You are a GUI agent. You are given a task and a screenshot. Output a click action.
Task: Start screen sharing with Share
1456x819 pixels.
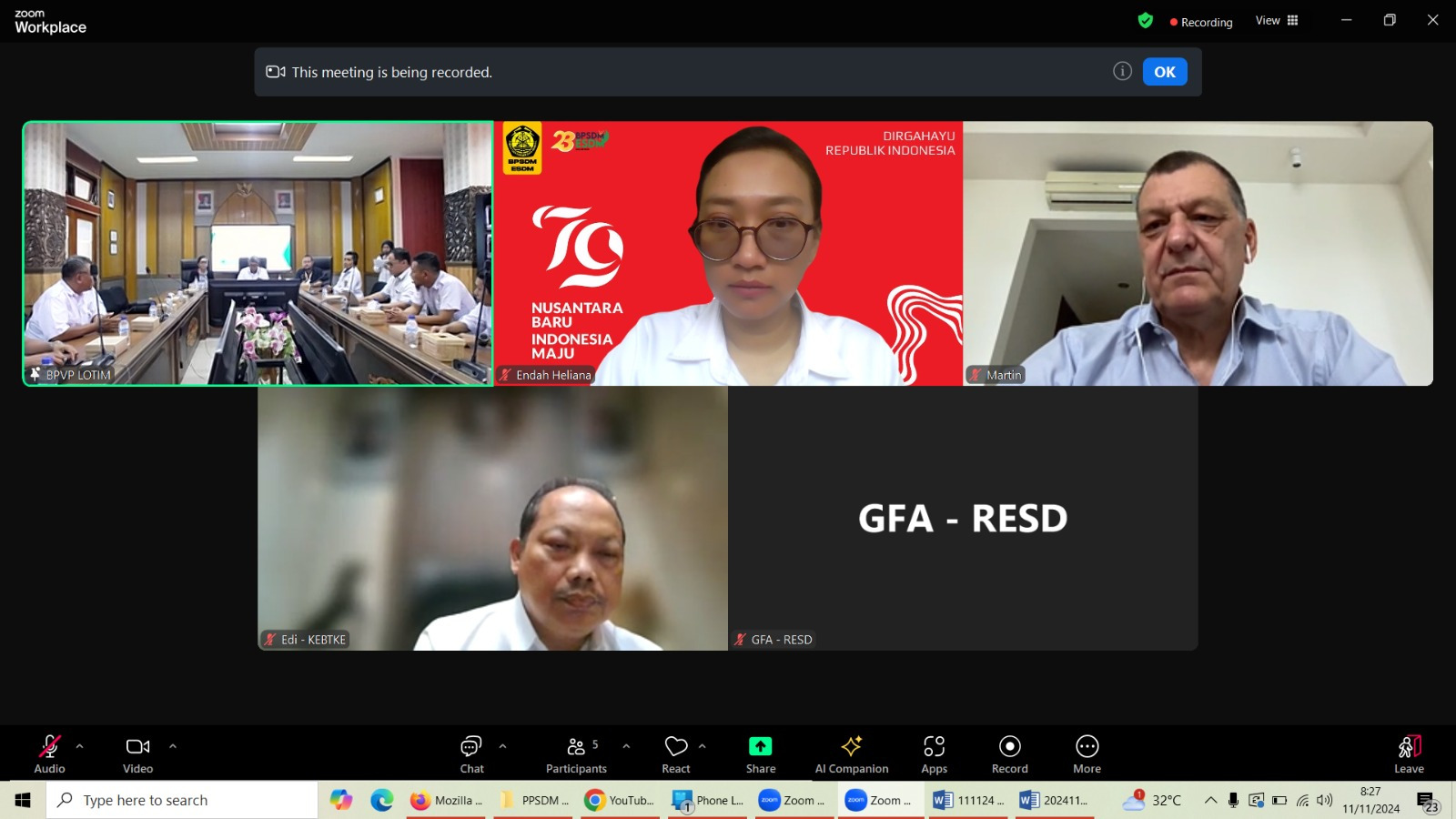pyautogui.click(x=760, y=753)
